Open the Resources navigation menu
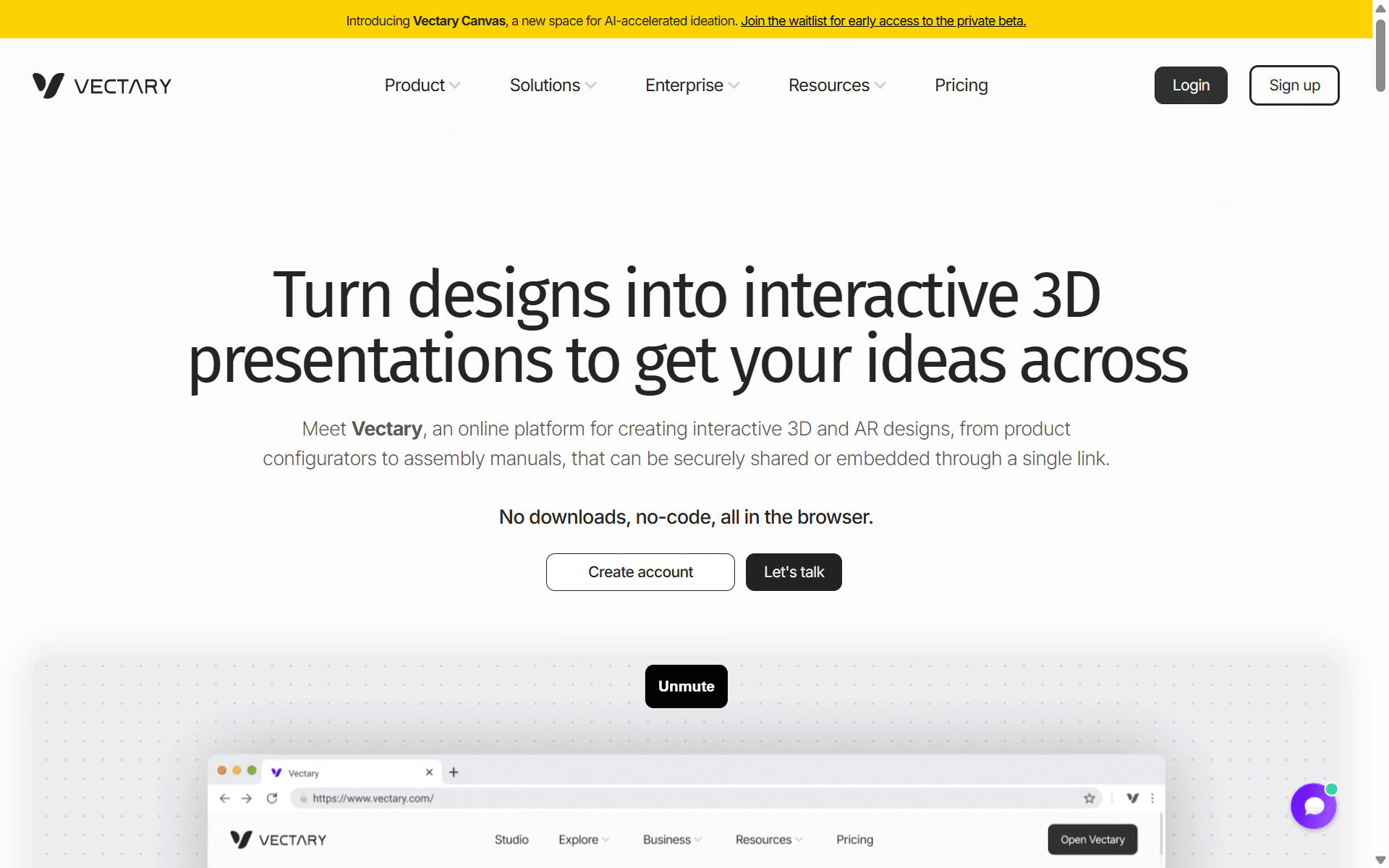 837,85
